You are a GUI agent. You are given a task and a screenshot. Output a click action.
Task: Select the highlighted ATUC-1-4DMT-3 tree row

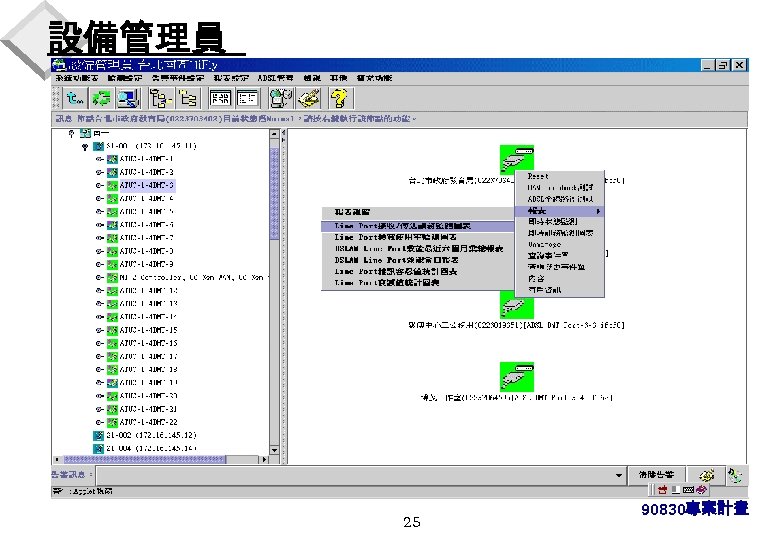click(146, 185)
